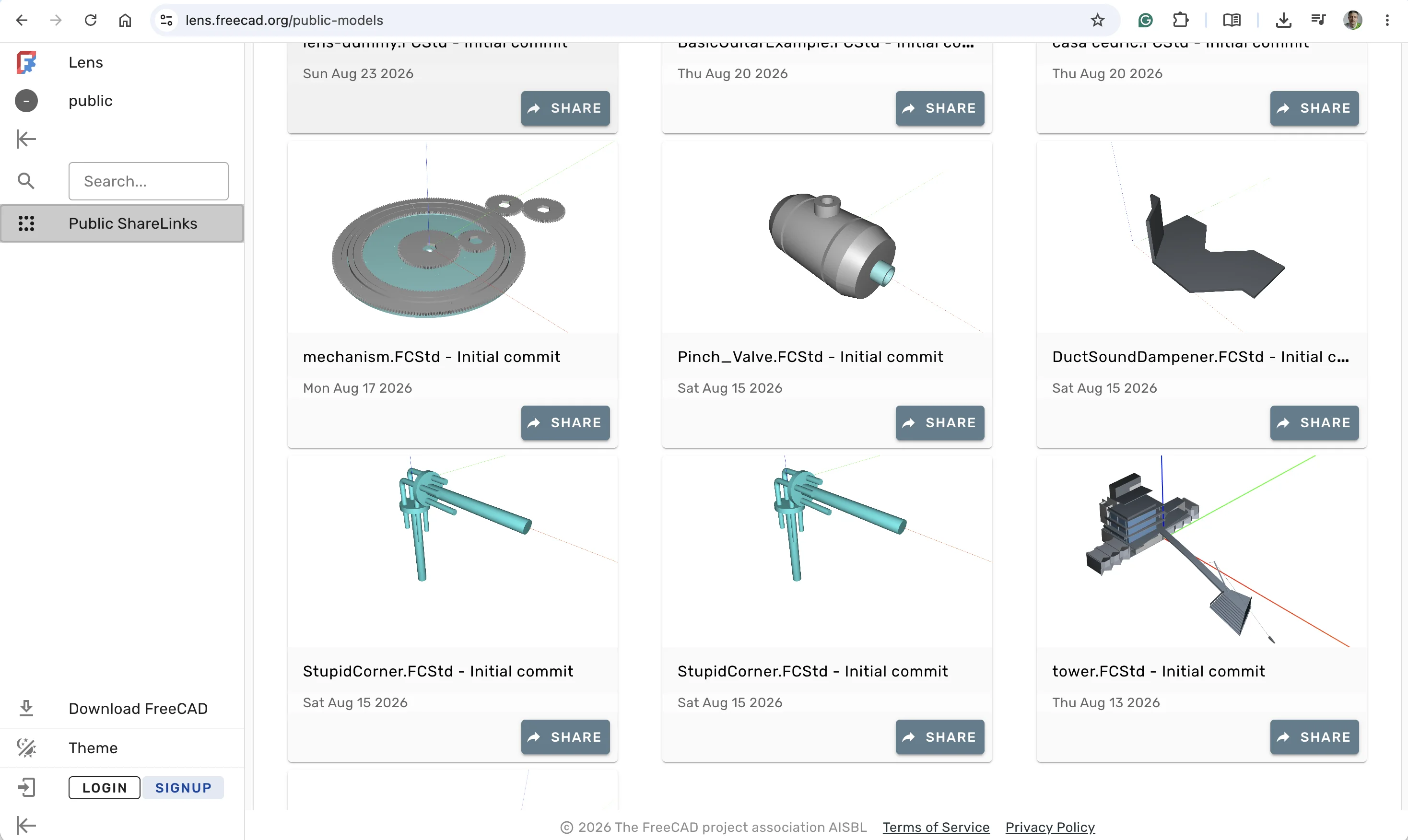The width and height of the screenshot is (1408, 840).
Task: Click the browser forward arrow
Action: tap(56, 21)
